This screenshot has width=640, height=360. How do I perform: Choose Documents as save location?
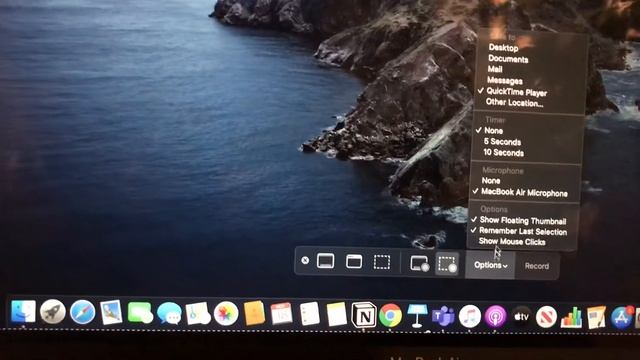(x=508, y=59)
